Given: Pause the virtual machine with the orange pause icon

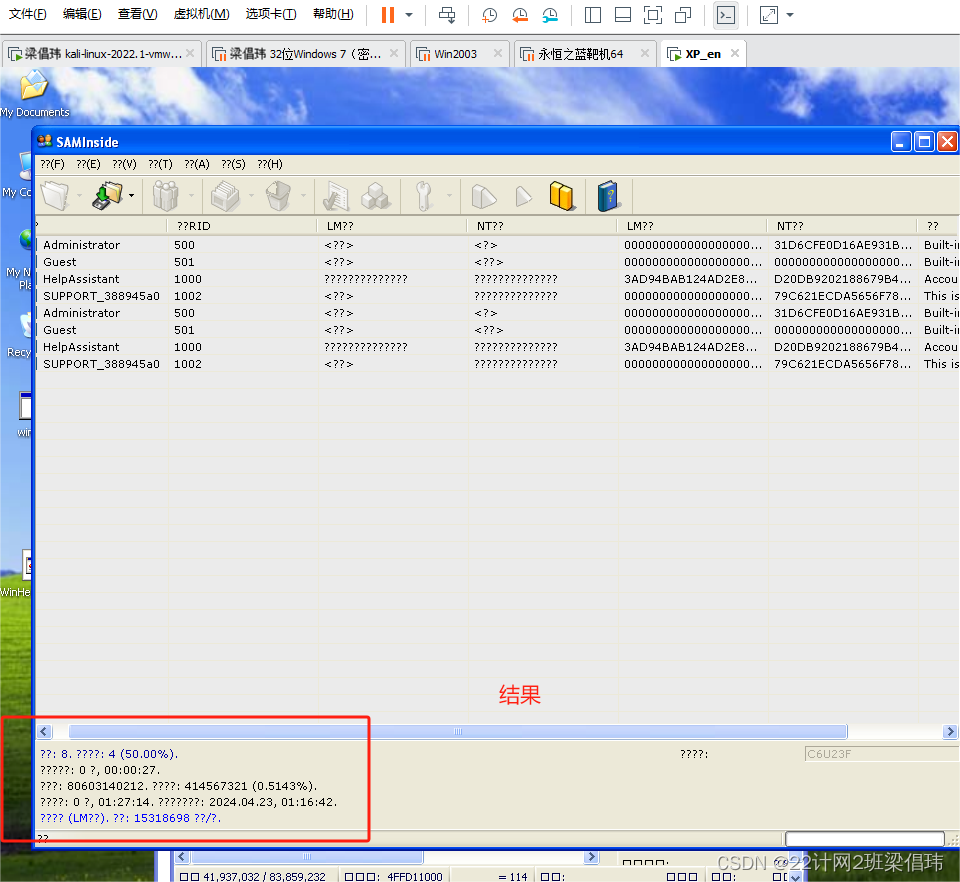Looking at the screenshot, I should point(388,15).
